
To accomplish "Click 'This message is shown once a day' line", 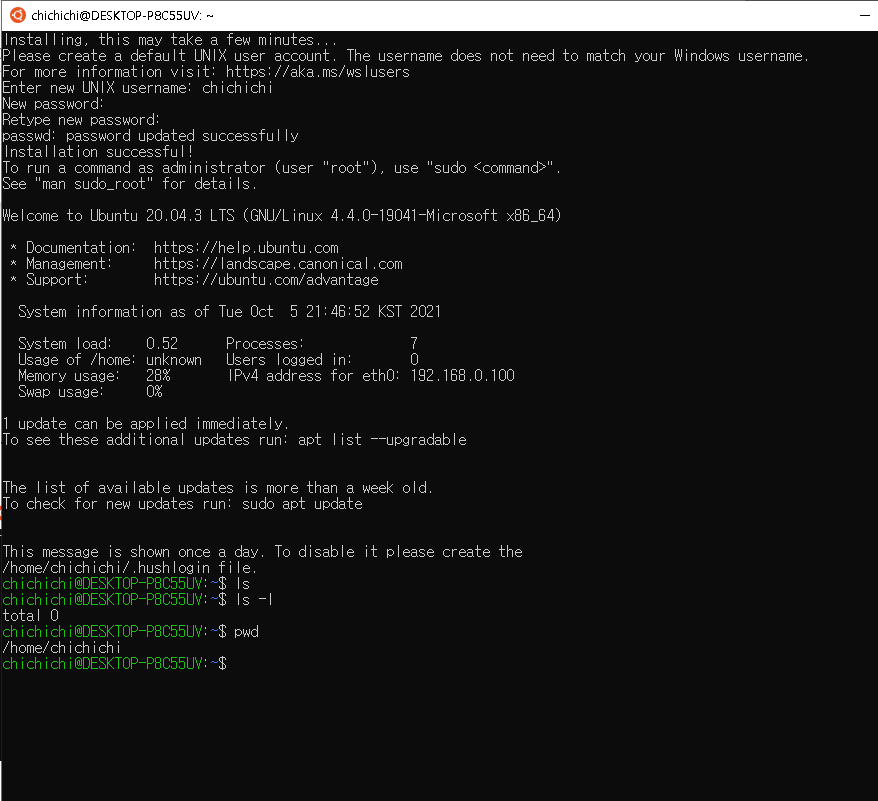I will point(263,552).
